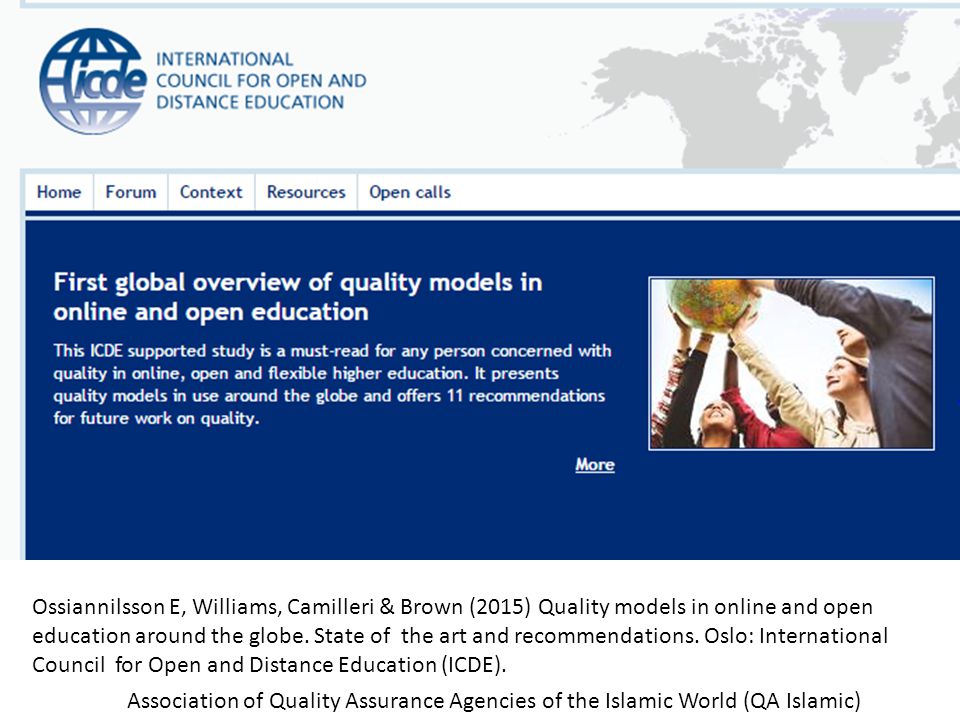Open the Resources menu item

[306, 192]
